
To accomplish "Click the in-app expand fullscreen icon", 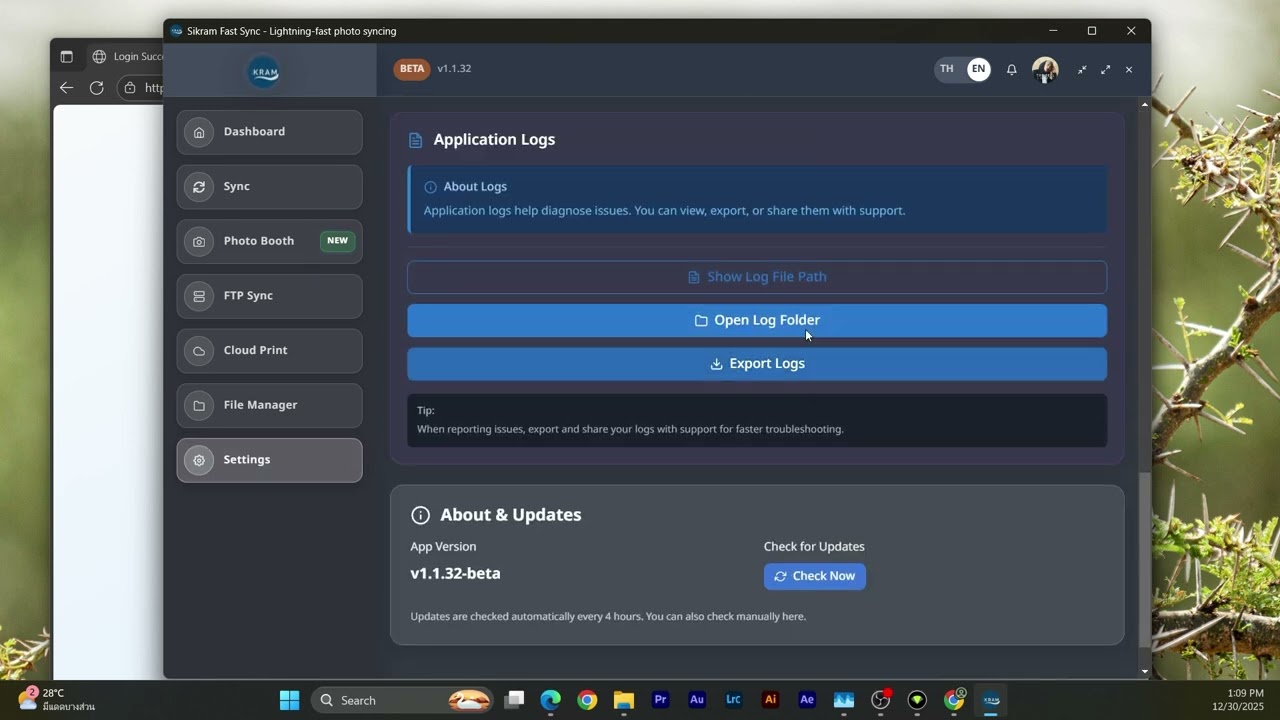I will click(1105, 69).
